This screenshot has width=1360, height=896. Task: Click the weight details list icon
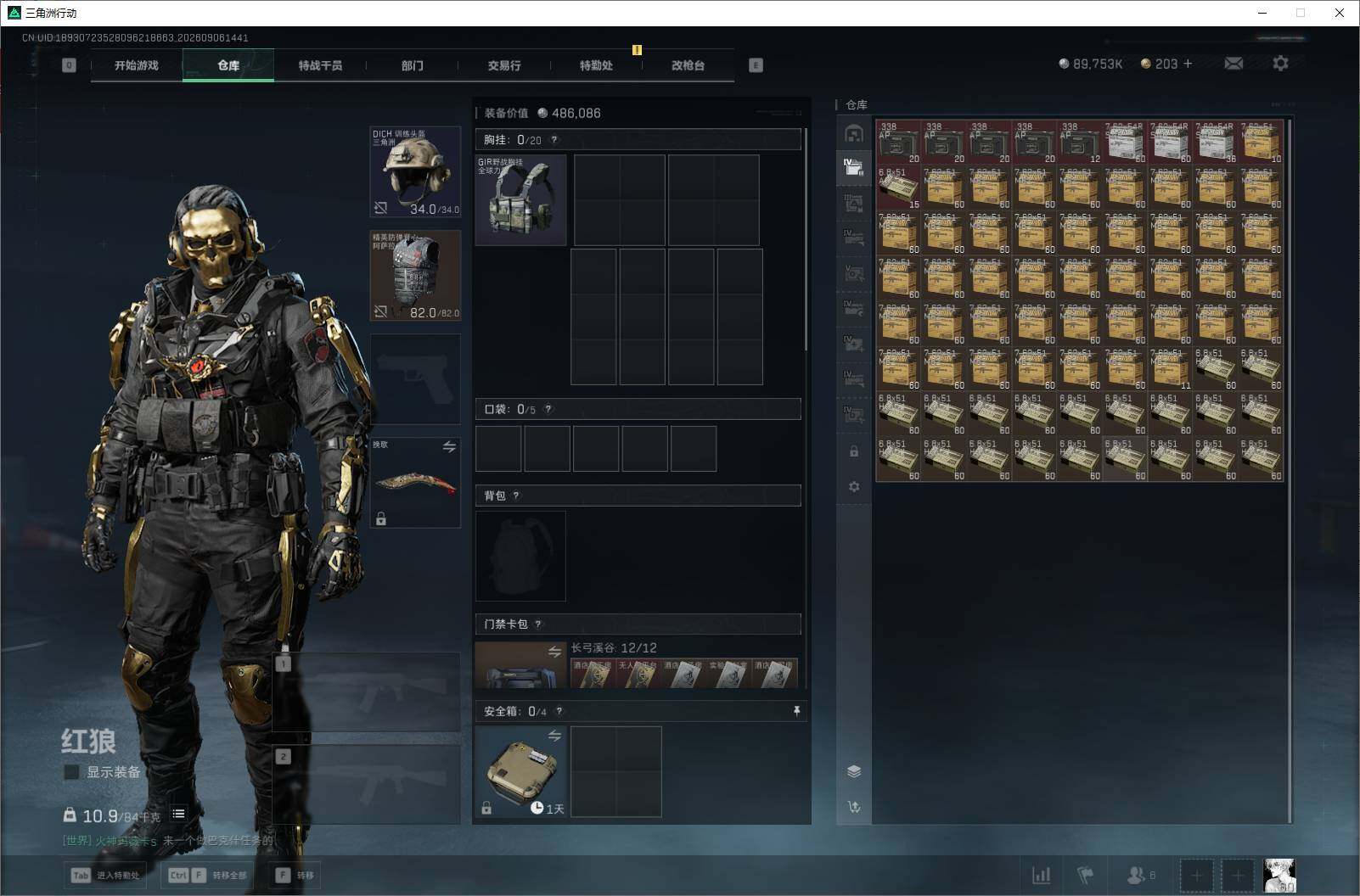pos(178,814)
